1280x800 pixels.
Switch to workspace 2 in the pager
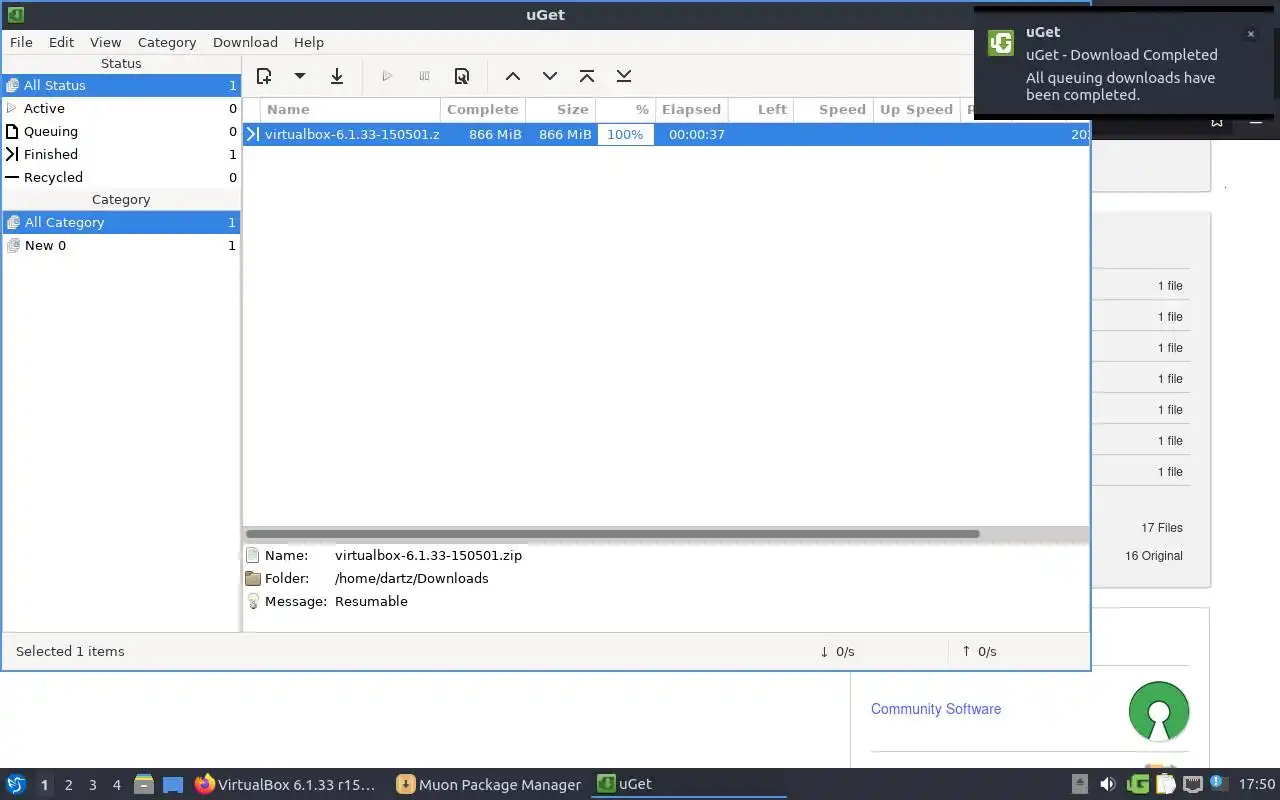coord(68,785)
